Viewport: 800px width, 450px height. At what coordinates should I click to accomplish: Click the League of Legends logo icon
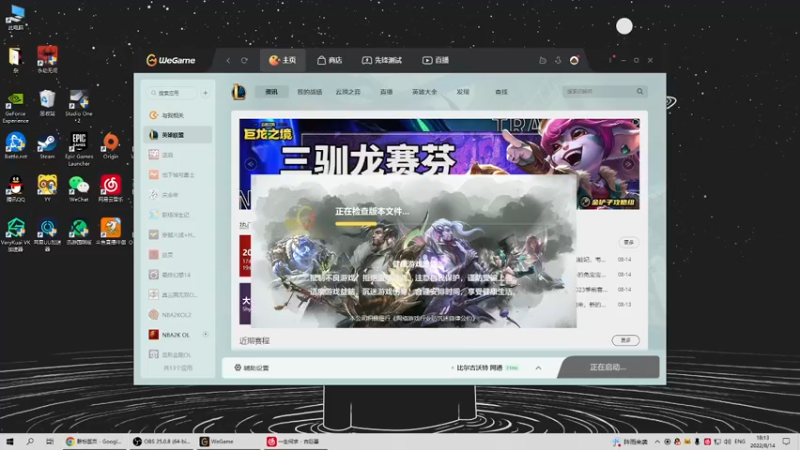pyautogui.click(x=239, y=92)
